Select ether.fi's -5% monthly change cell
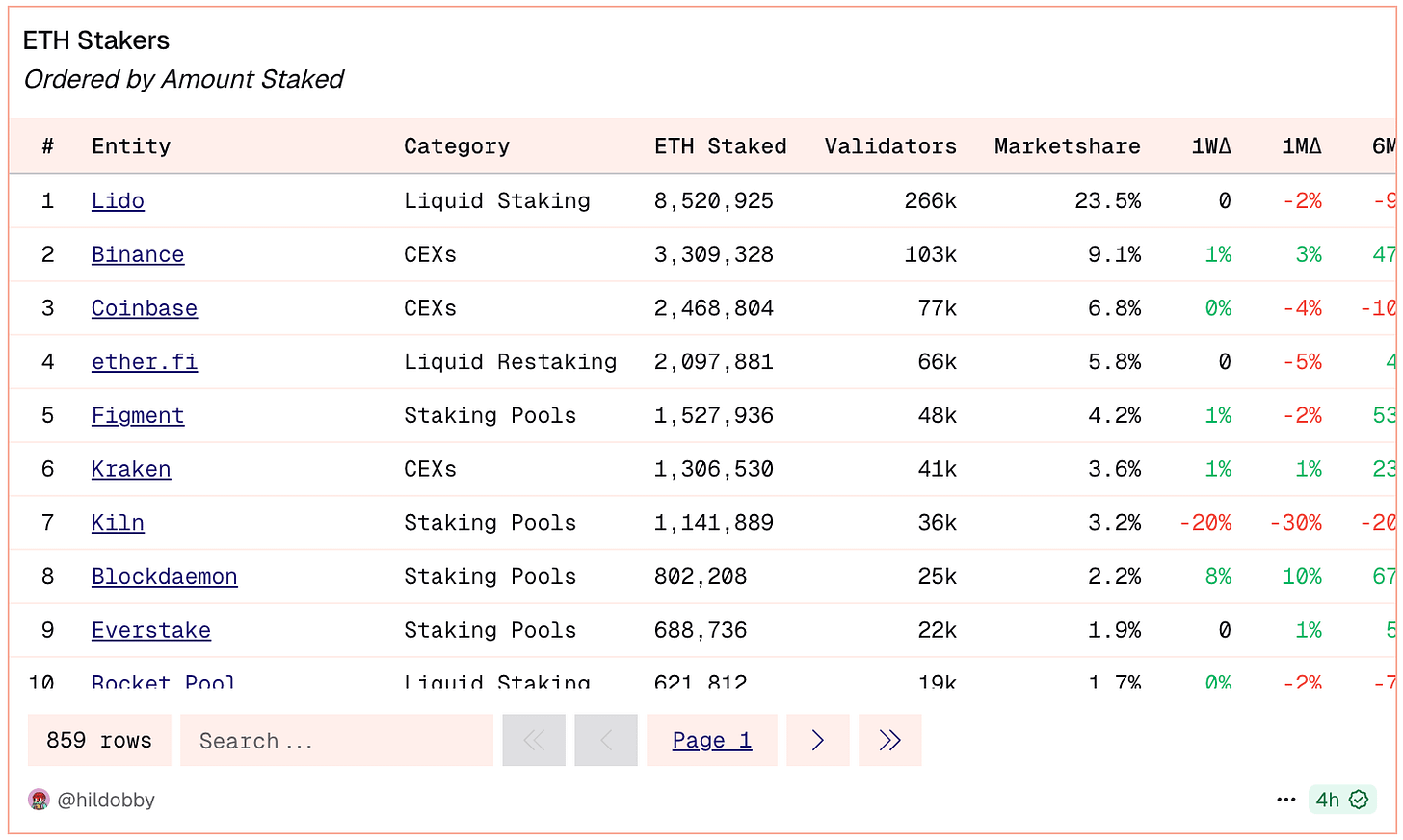Screen dimensions: 1403x840 (x=1303, y=362)
